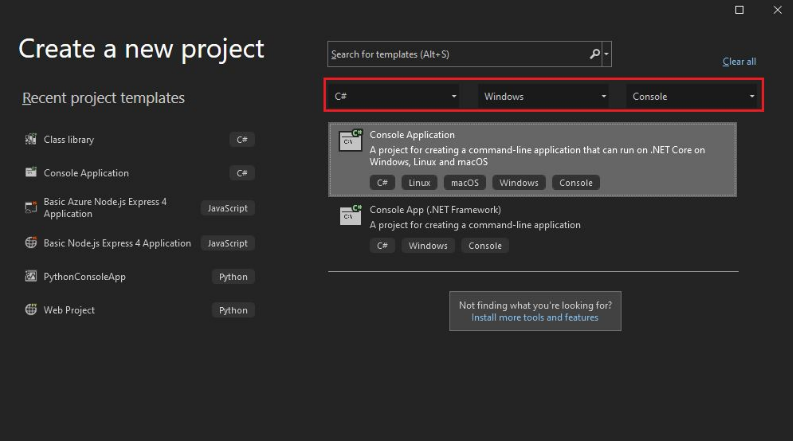Screen dimensions: 793x441
Task: Click the Web Project globe icon
Action: (31, 310)
